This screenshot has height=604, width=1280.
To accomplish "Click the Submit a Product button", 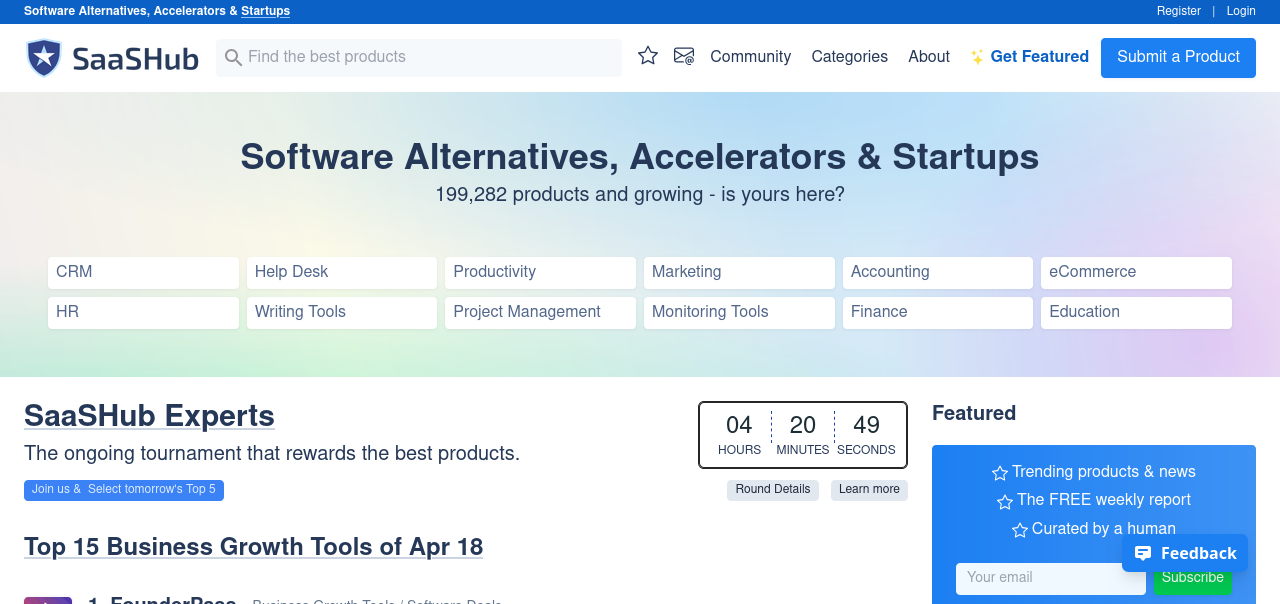I will pyautogui.click(x=1178, y=57).
